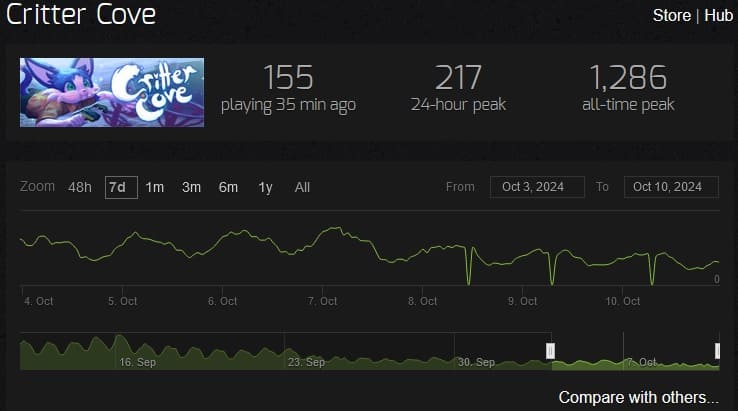
Task: Open Compare with others link
Action: pos(639,397)
